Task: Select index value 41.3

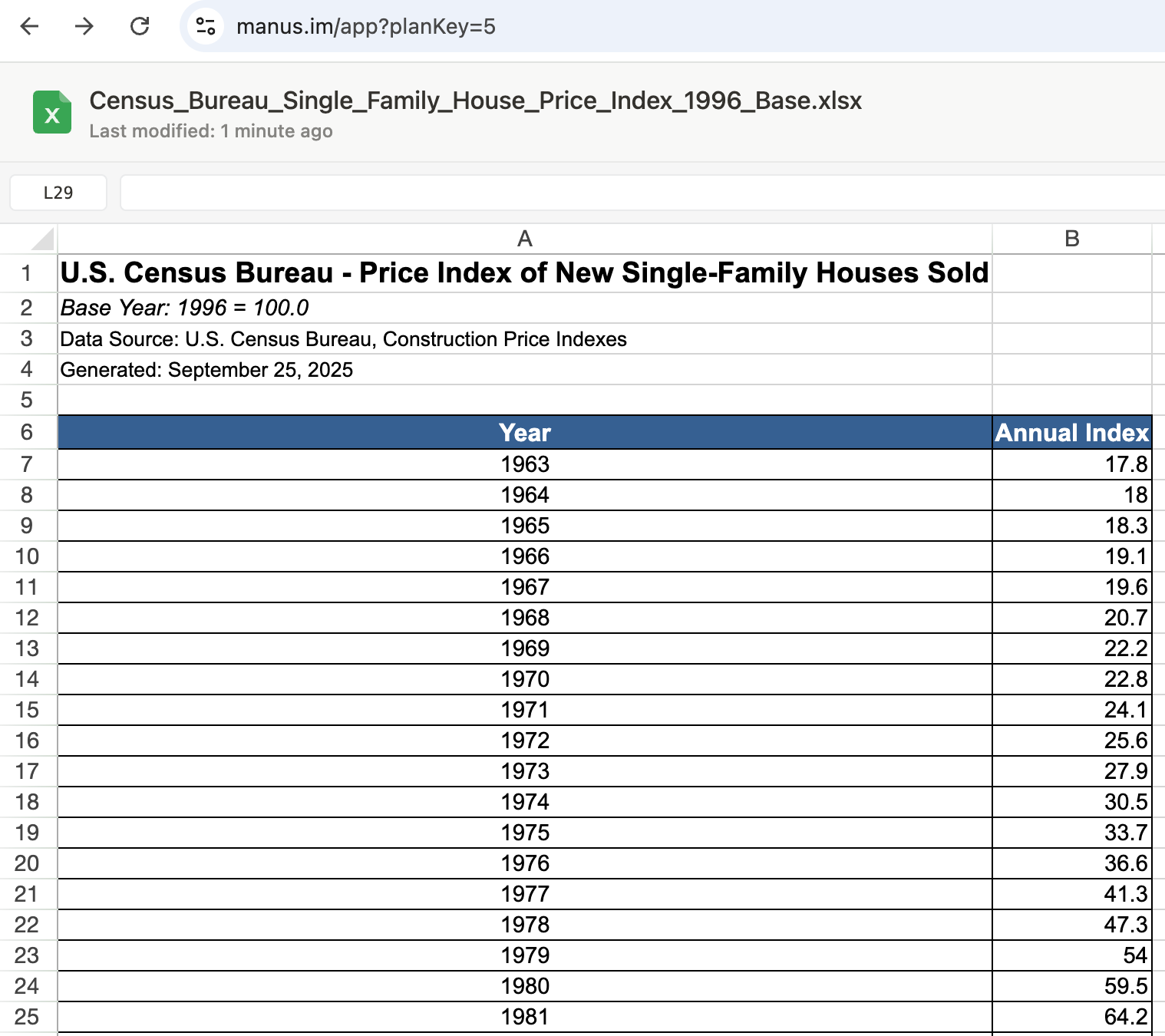Action: click(1072, 894)
